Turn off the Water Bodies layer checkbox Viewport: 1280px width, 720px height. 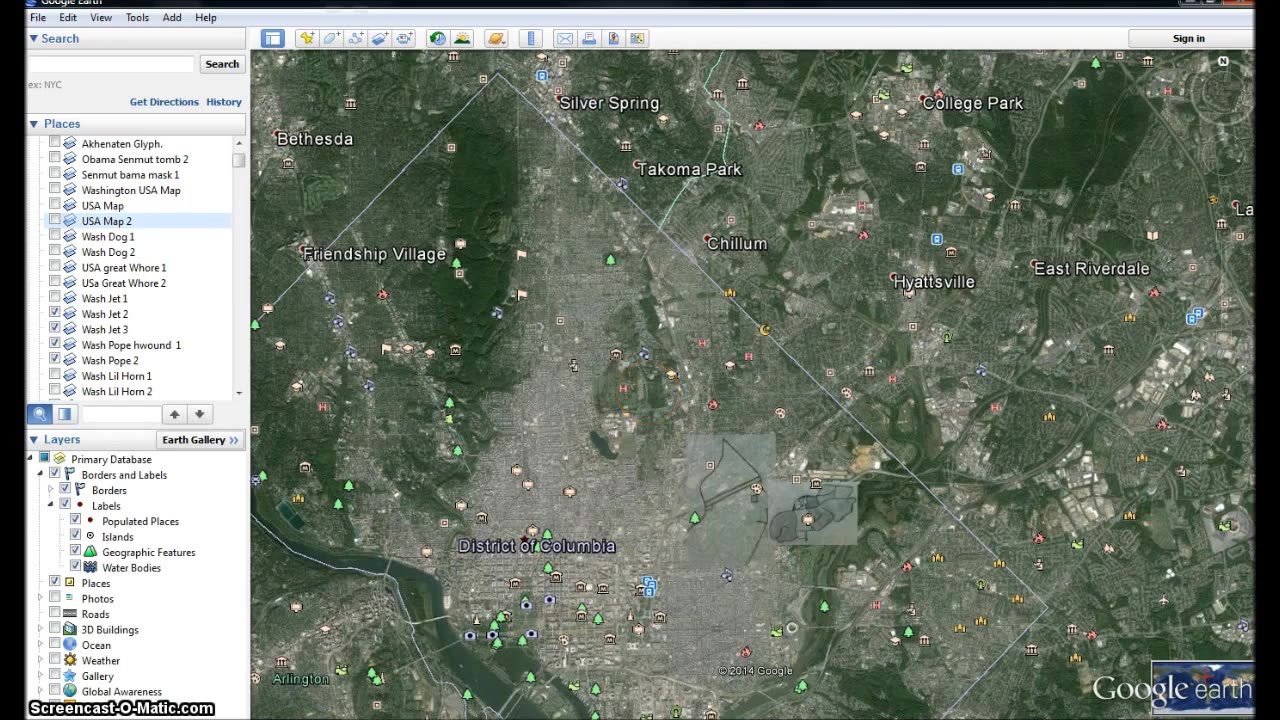(x=75, y=567)
